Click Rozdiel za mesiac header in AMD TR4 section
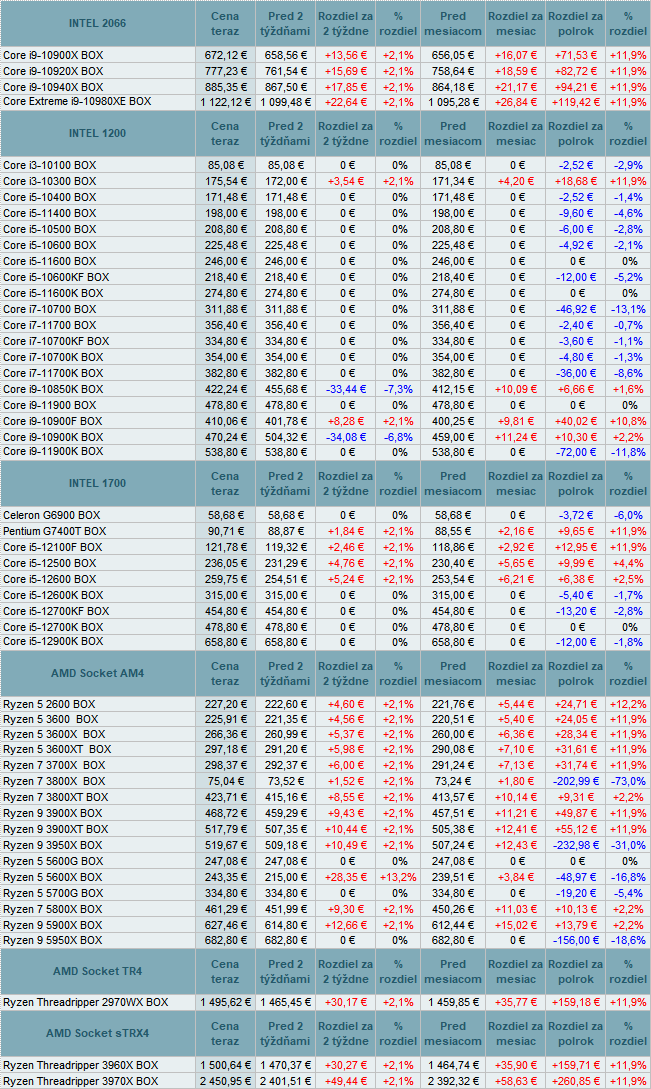Image resolution: width=651 pixels, height=1089 pixels. point(516,971)
